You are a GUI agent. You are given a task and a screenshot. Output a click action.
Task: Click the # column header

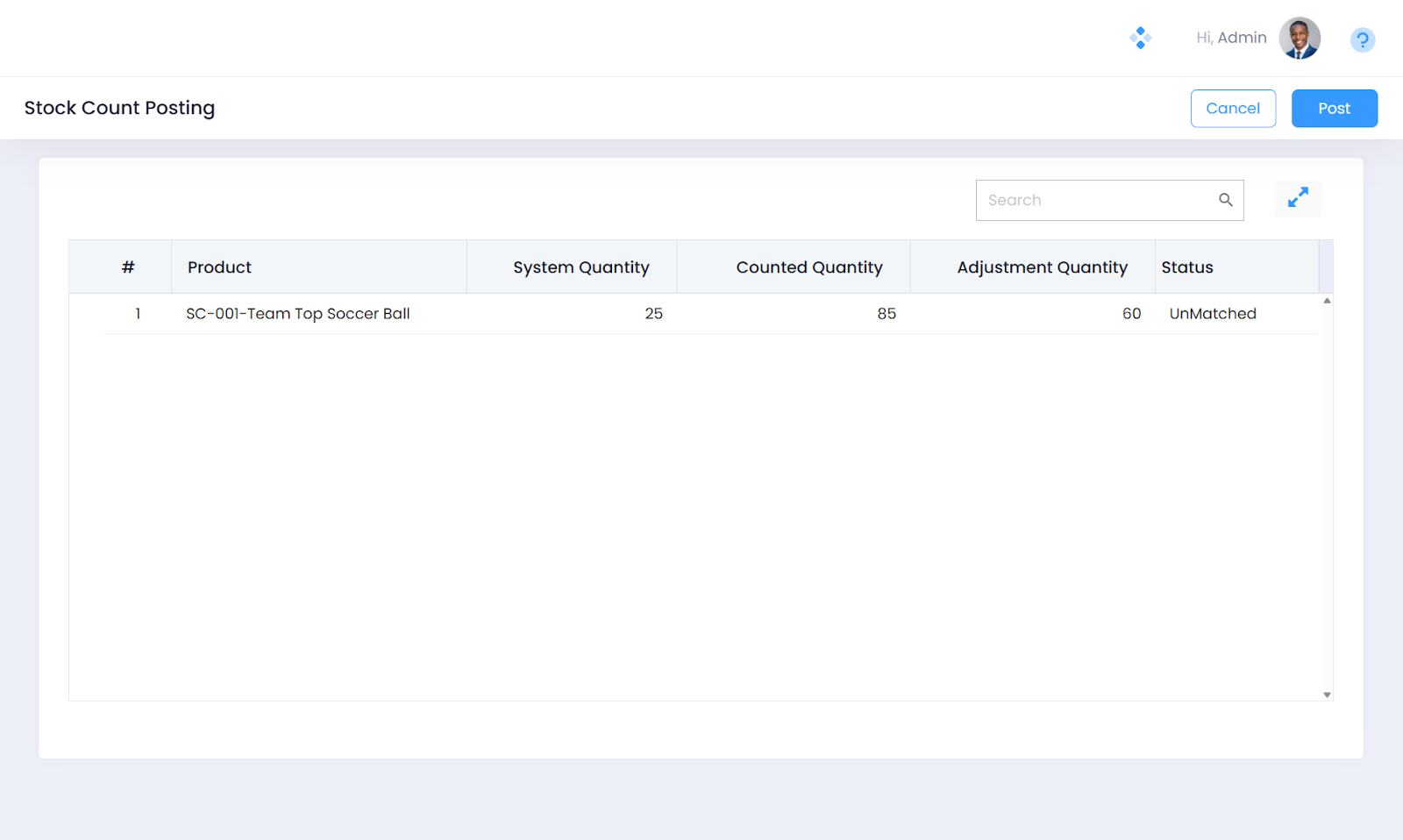pyautogui.click(x=128, y=267)
